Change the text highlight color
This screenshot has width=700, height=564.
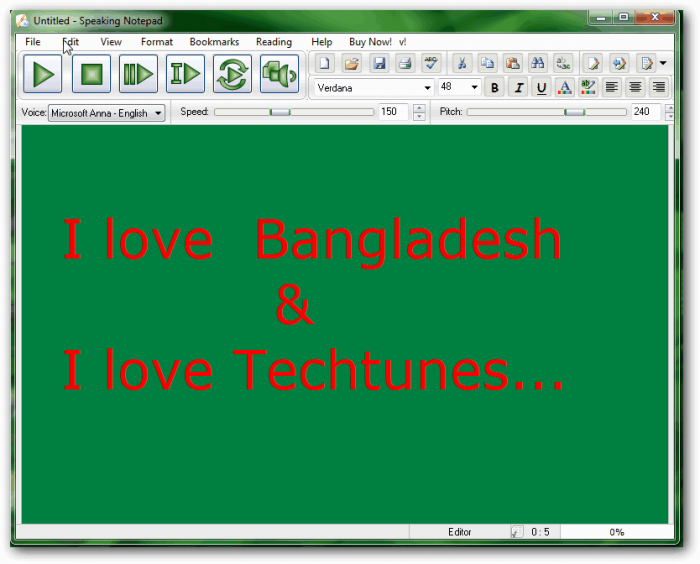(x=588, y=88)
